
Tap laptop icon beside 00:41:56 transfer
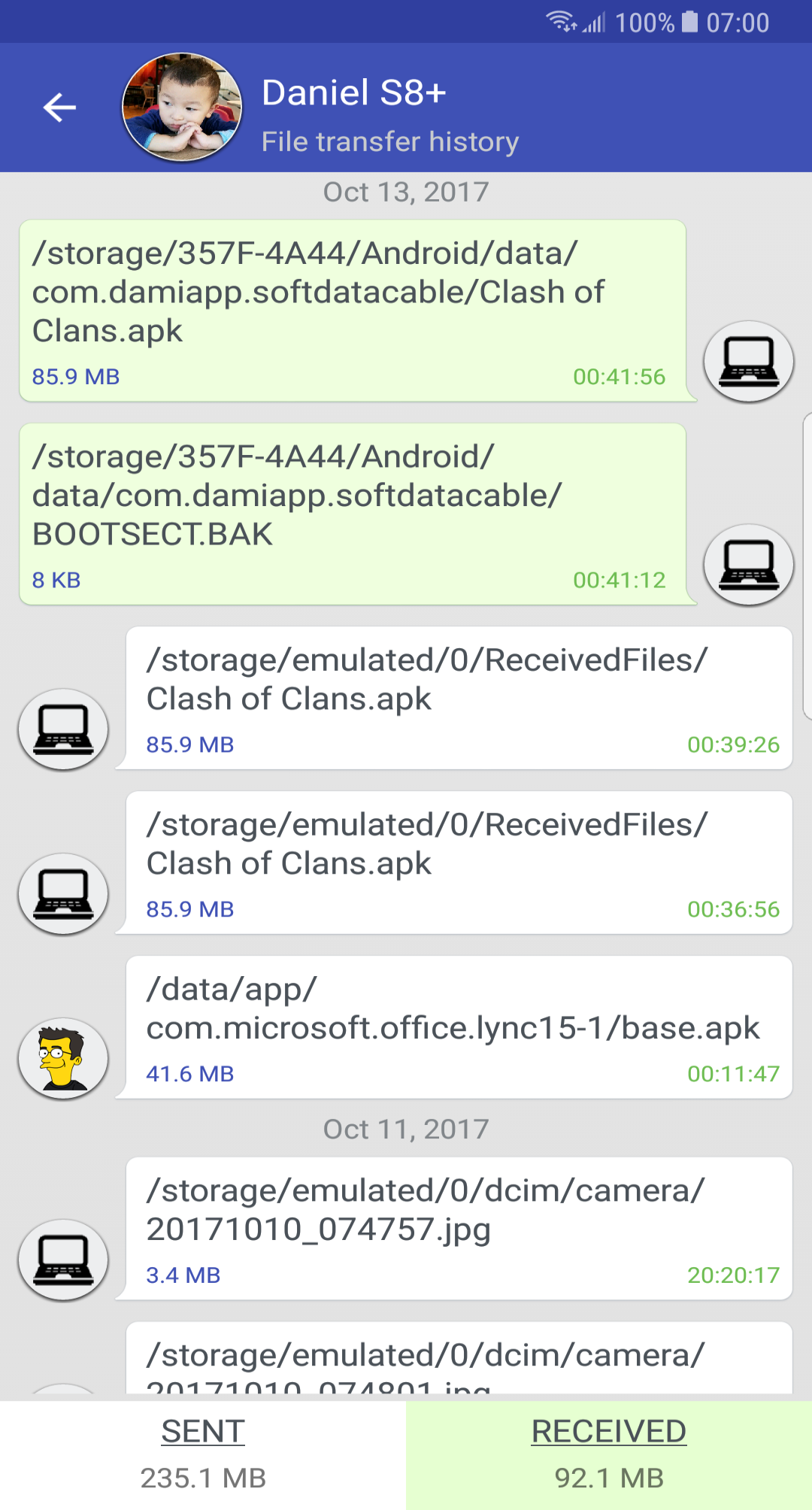(749, 362)
